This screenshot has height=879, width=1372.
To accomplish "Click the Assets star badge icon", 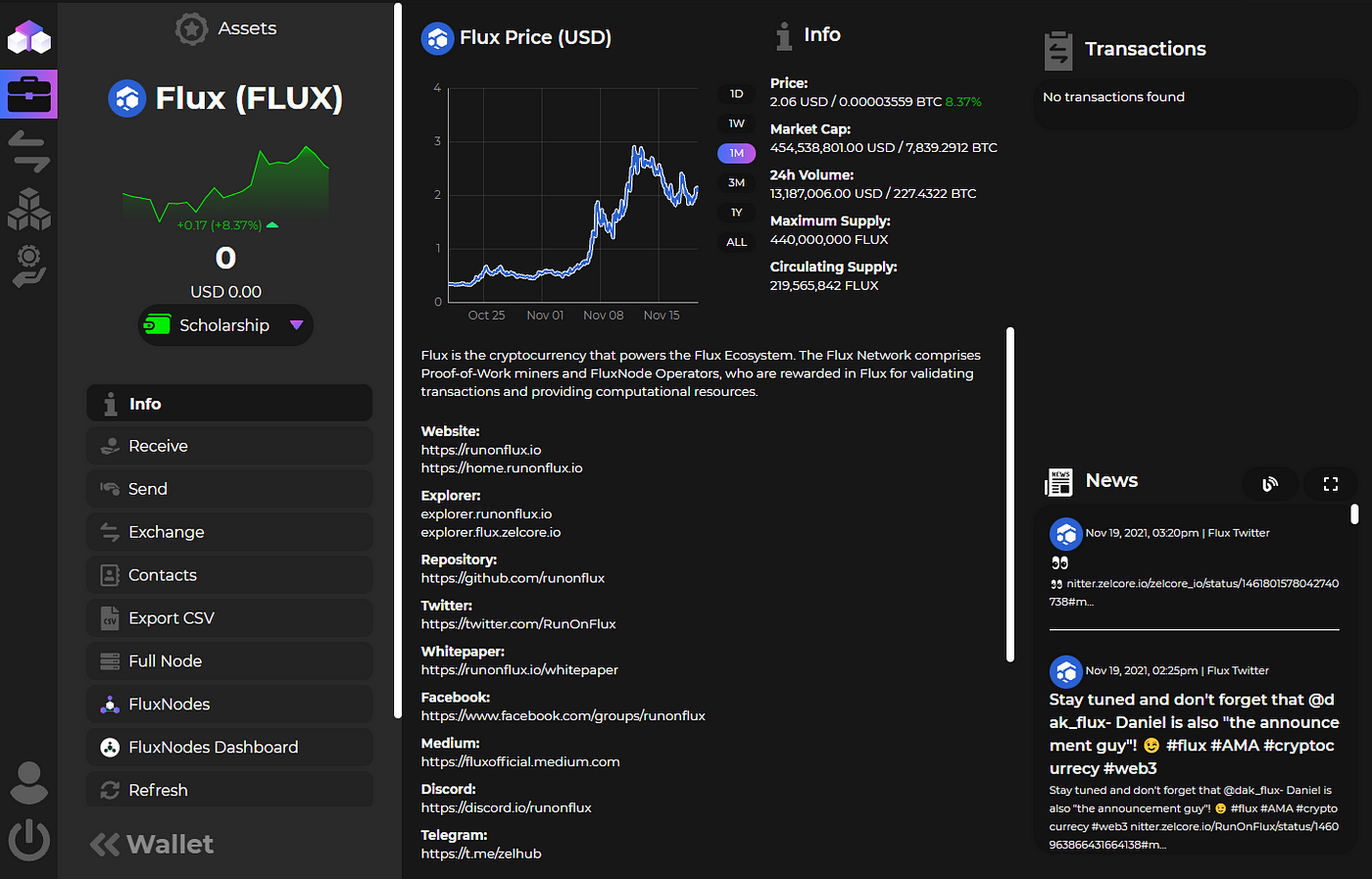I will pyautogui.click(x=191, y=29).
